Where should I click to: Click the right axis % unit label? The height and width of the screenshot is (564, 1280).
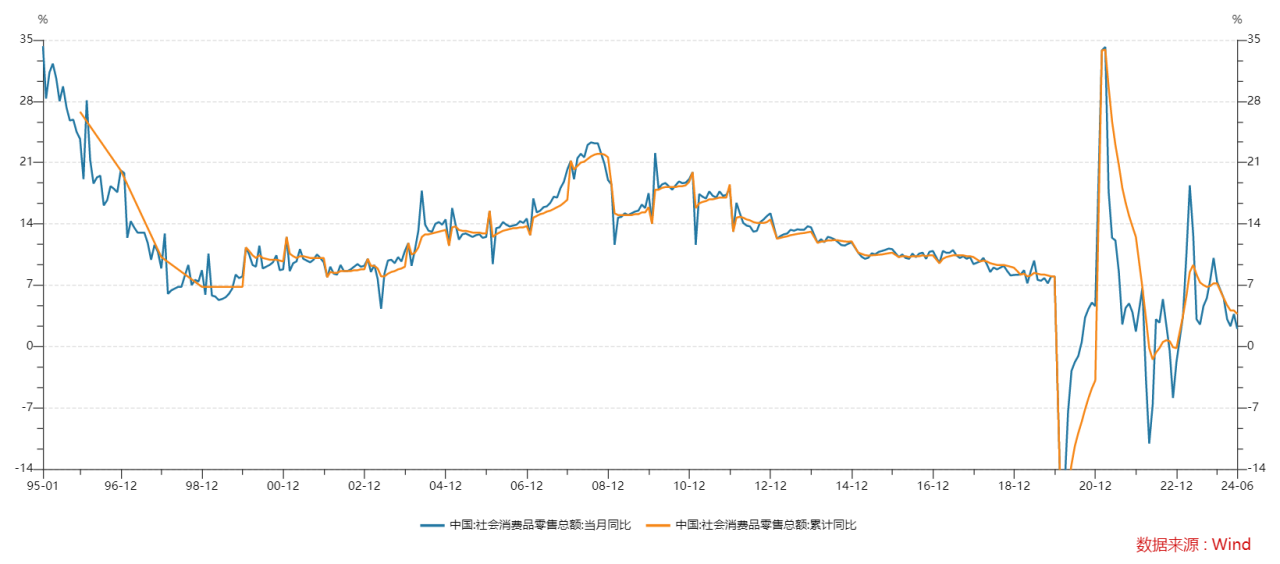click(x=1237, y=19)
